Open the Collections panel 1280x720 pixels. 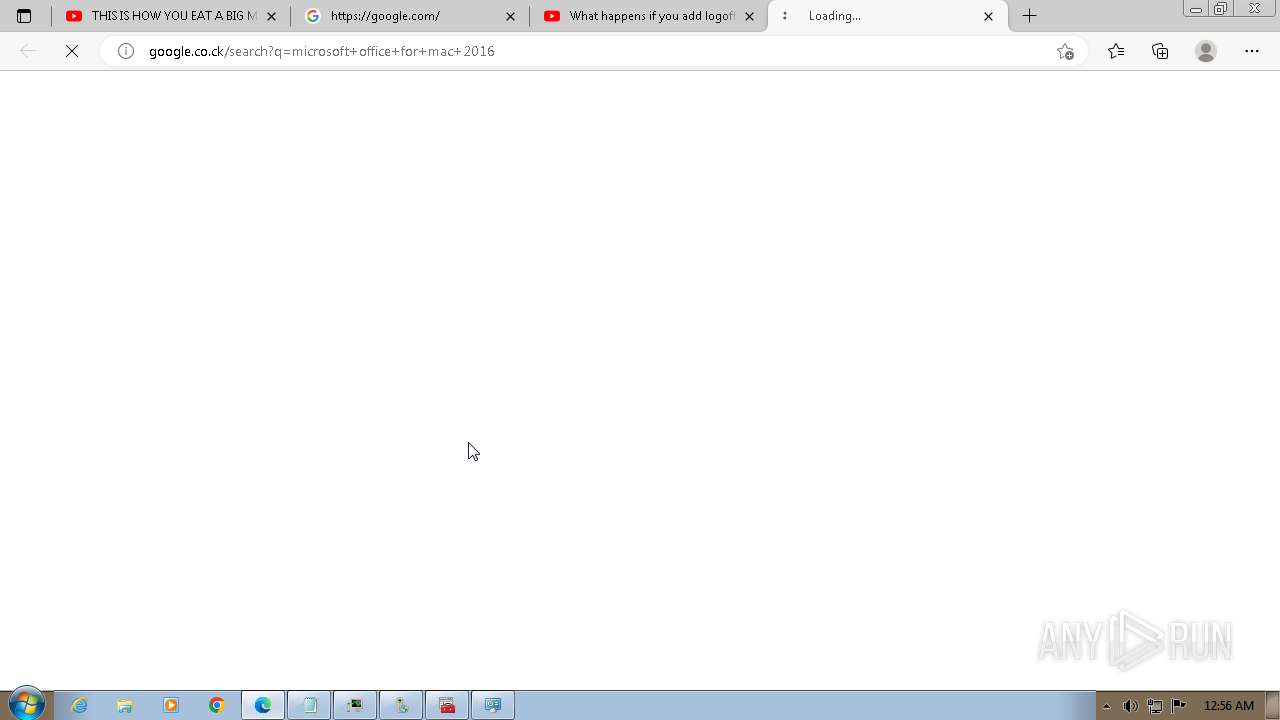(1160, 51)
